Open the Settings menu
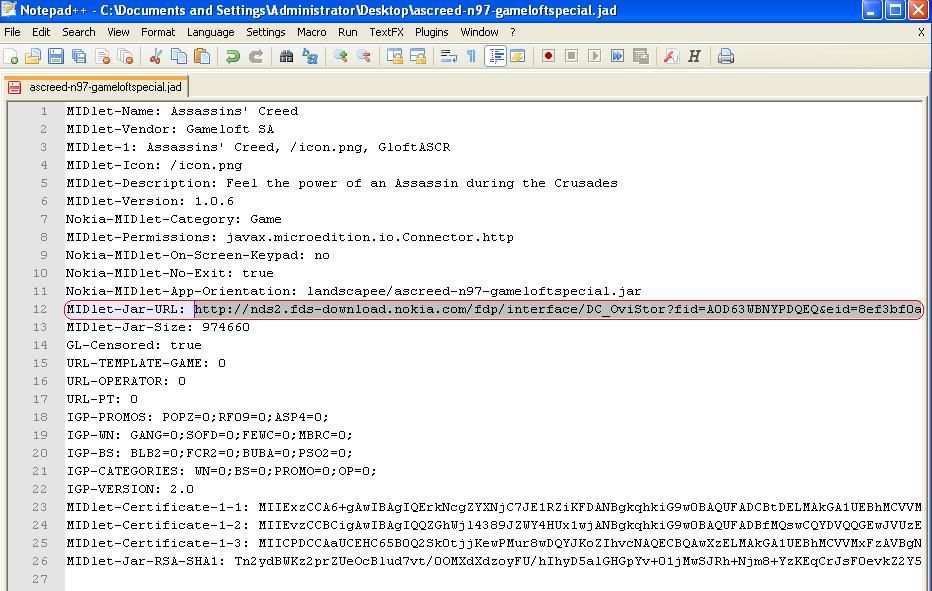 click(266, 32)
